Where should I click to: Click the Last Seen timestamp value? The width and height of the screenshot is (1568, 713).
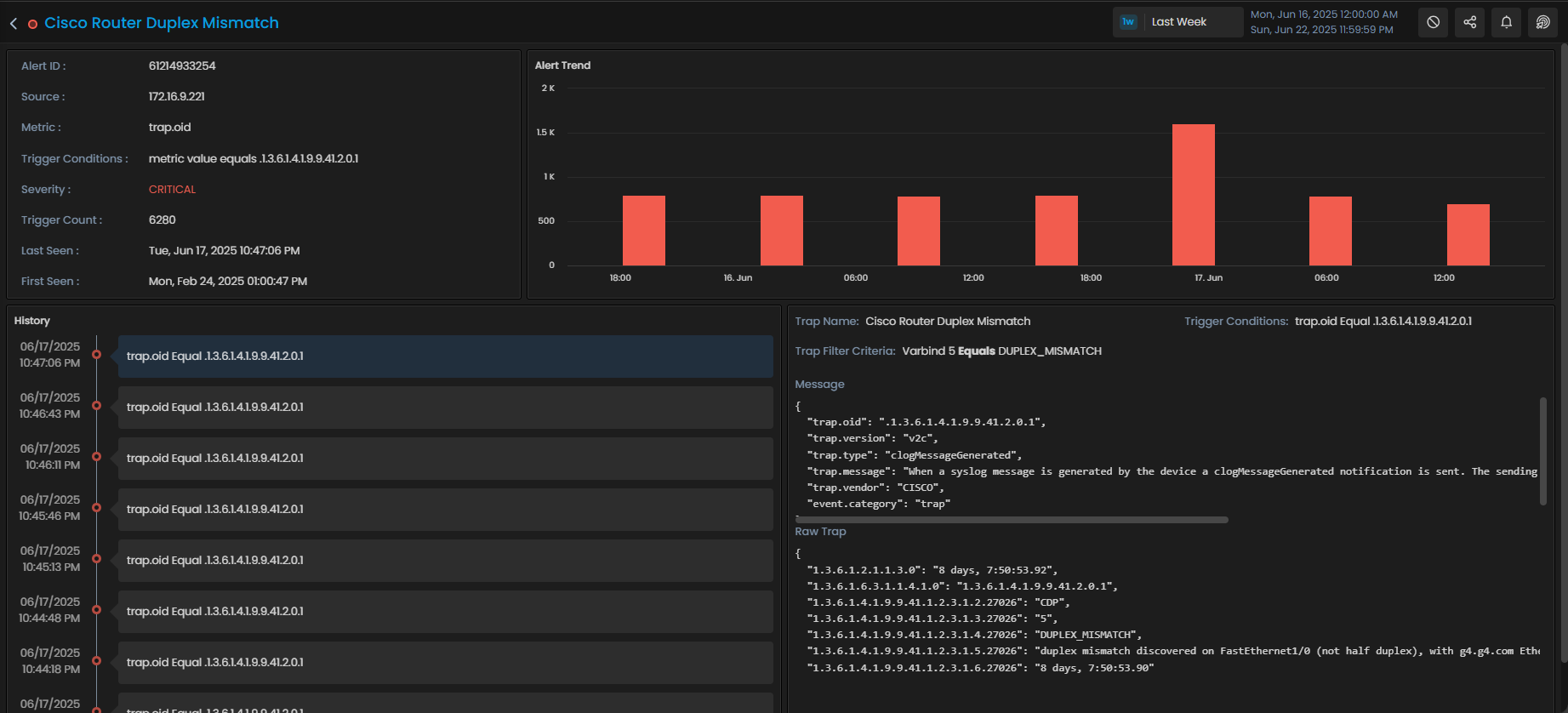coord(225,250)
